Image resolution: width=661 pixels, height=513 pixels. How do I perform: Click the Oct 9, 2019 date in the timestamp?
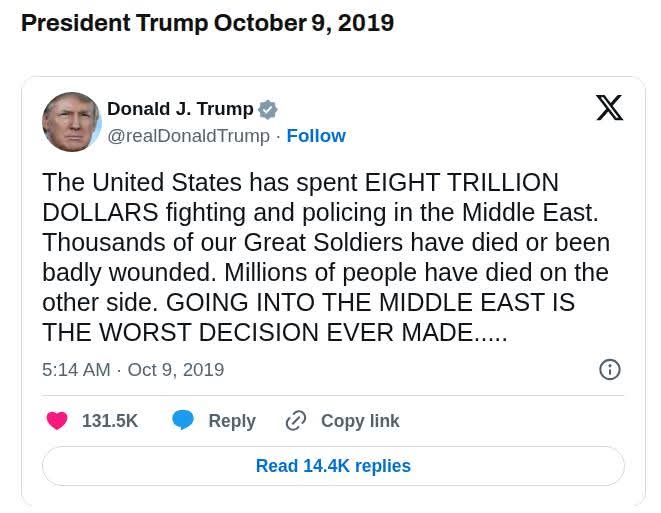tap(176, 370)
